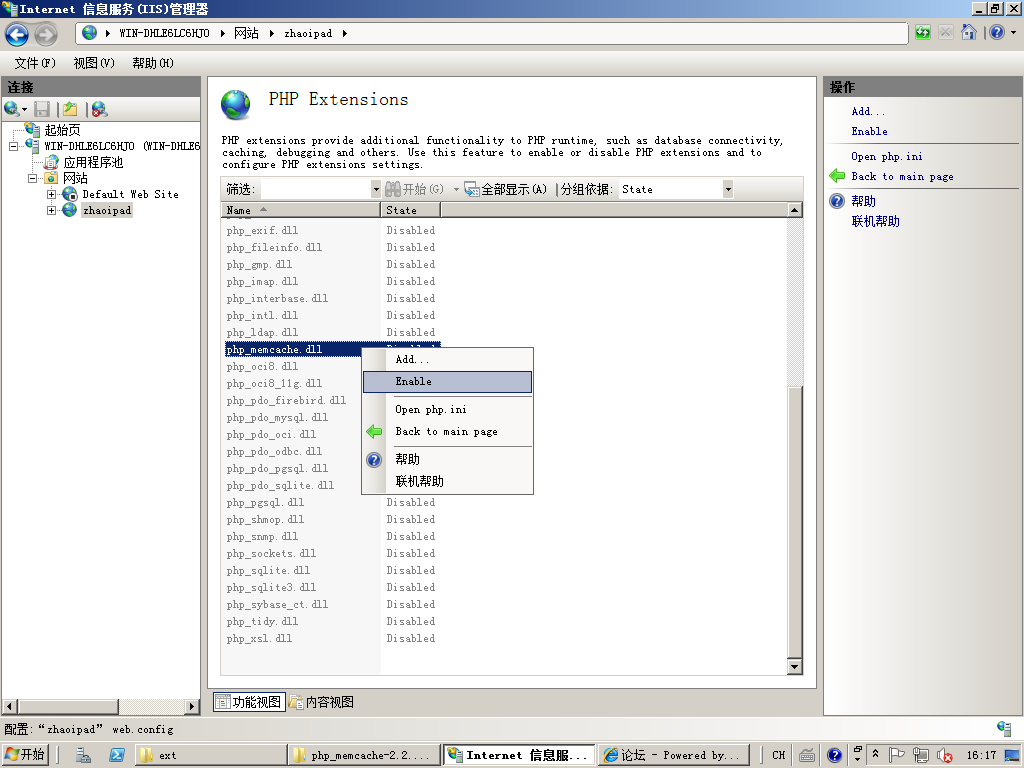
Task: Click the 开始(G) go button
Action: (414, 189)
